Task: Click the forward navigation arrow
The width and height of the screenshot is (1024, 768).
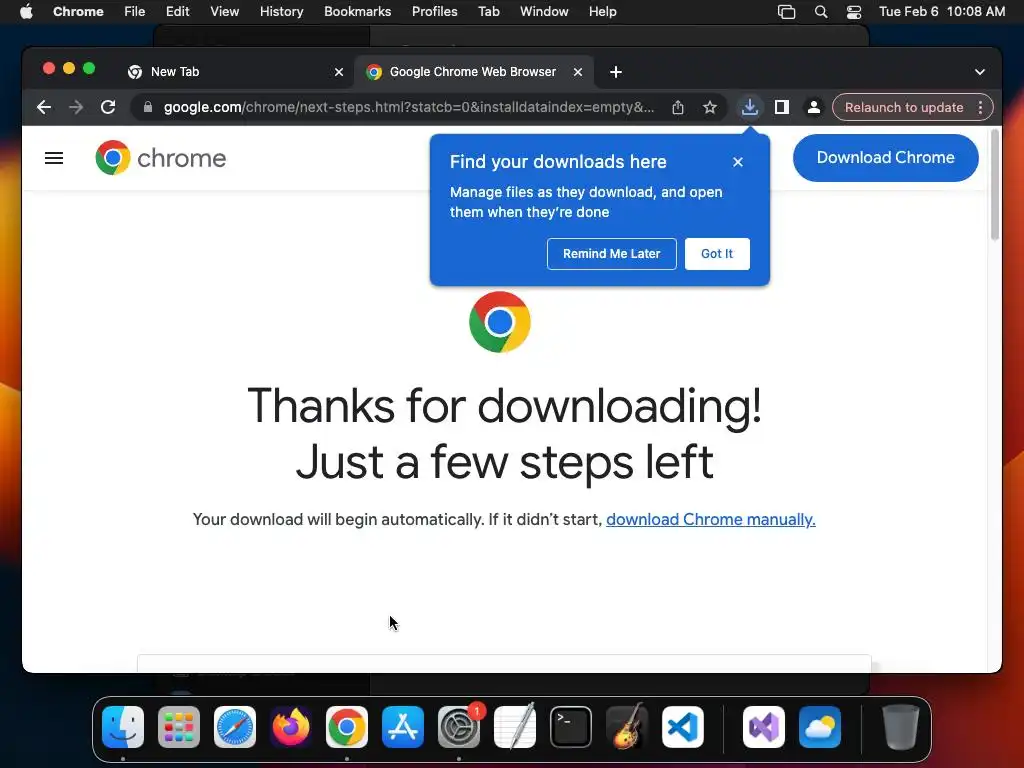Action: (x=76, y=107)
